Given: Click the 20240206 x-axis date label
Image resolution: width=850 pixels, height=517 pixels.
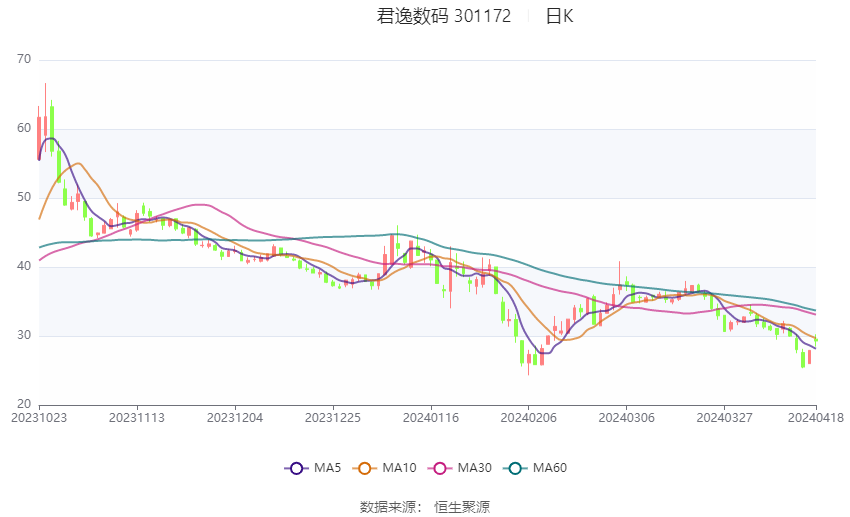Looking at the screenshot, I should (529, 418).
